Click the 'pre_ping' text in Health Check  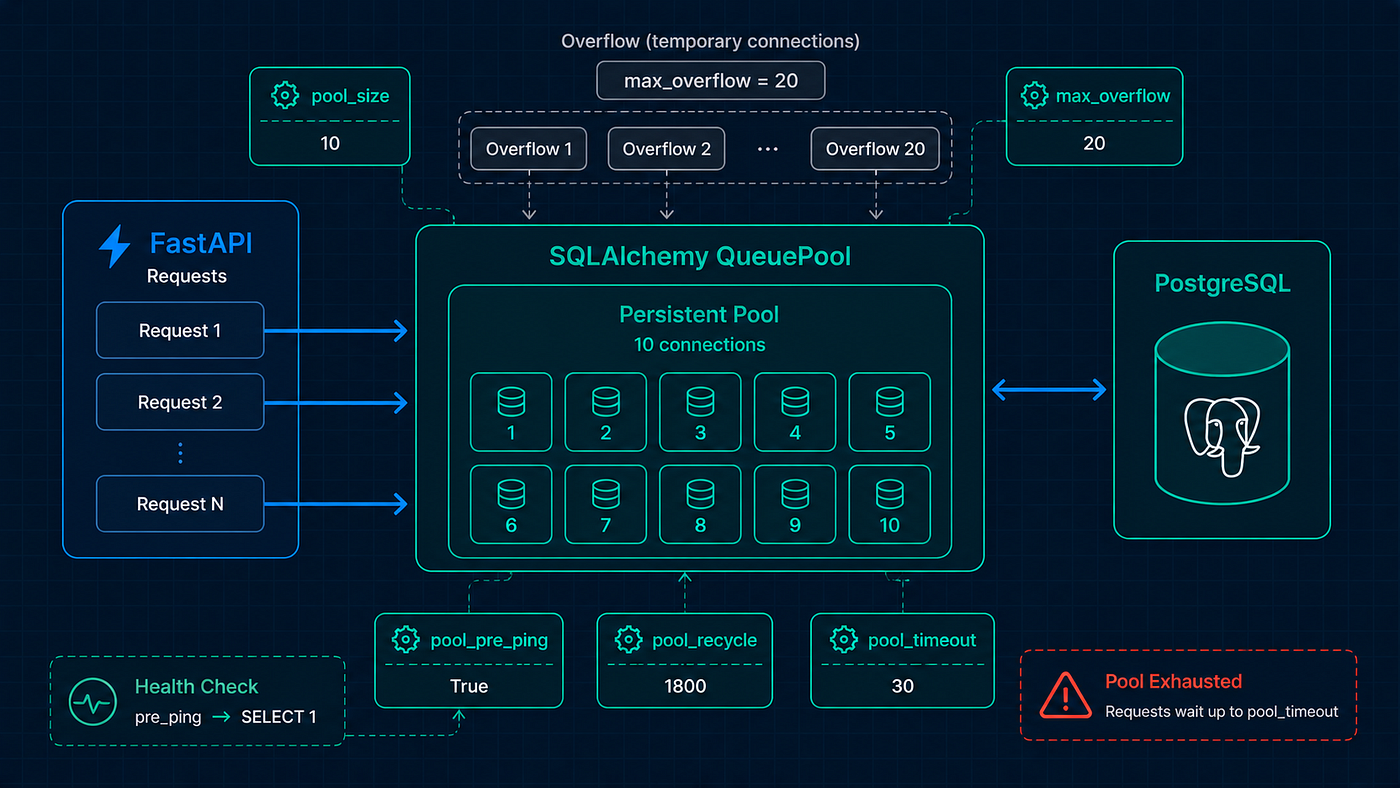pyautogui.click(x=168, y=717)
